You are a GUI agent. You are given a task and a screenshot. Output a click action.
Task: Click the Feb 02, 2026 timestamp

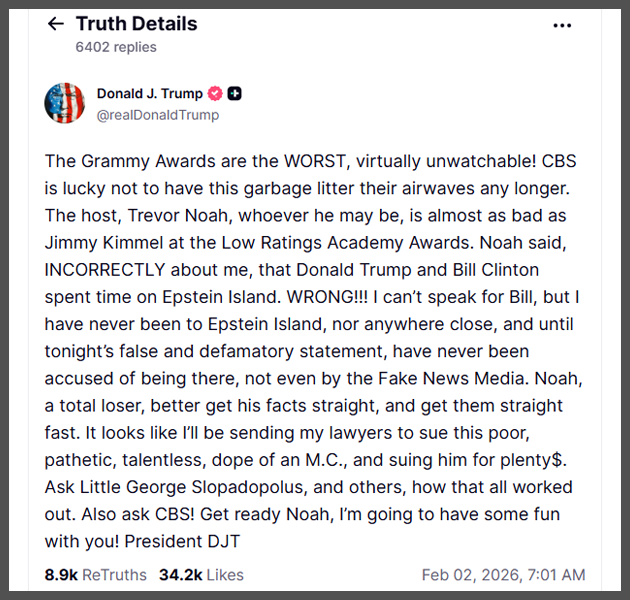pyautogui.click(x=503, y=575)
